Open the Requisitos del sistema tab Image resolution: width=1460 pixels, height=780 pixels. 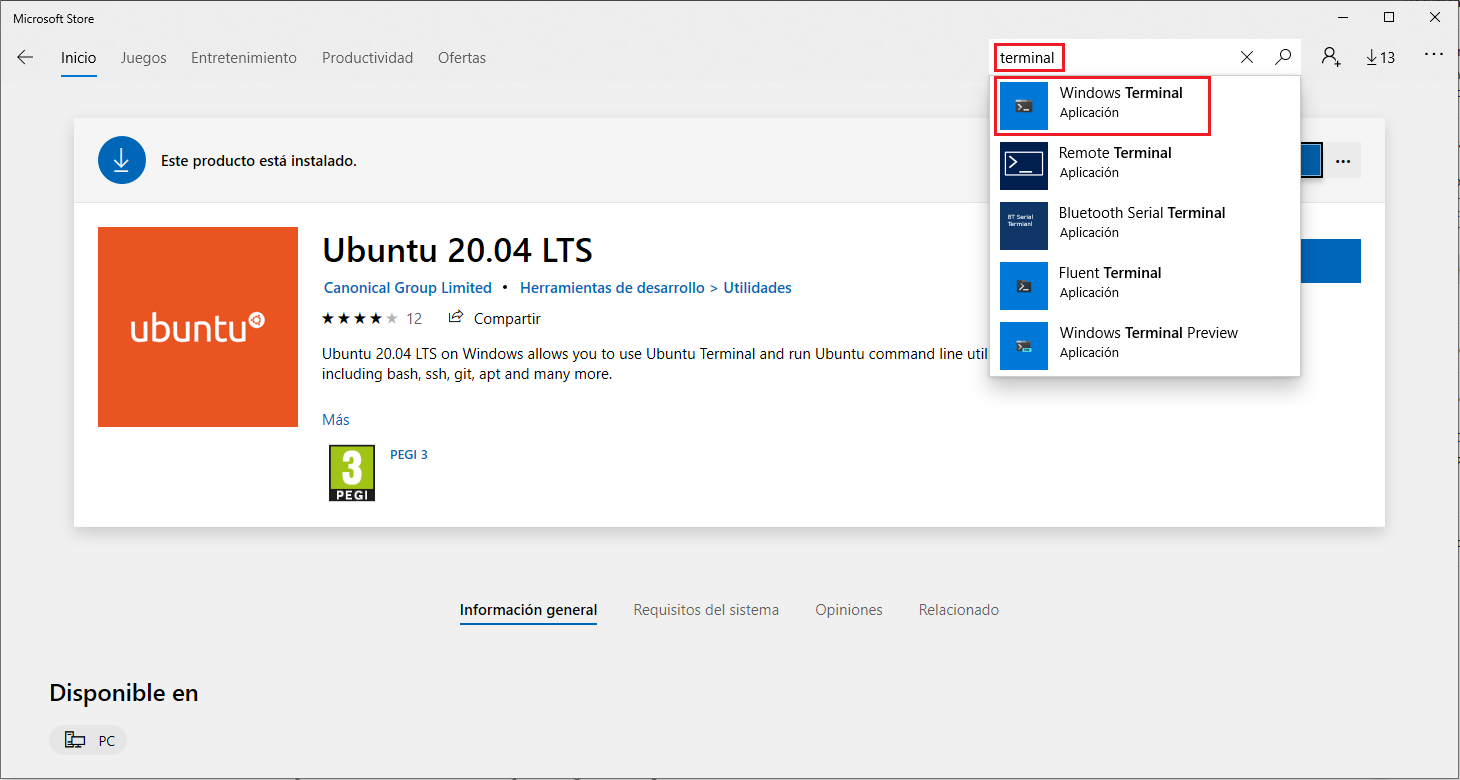click(705, 610)
